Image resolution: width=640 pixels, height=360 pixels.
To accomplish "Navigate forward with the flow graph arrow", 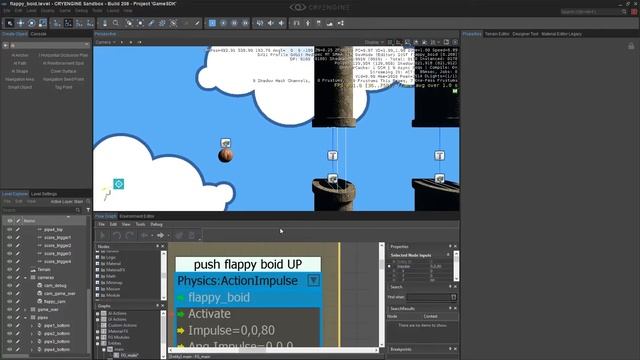I will (160, 235).
